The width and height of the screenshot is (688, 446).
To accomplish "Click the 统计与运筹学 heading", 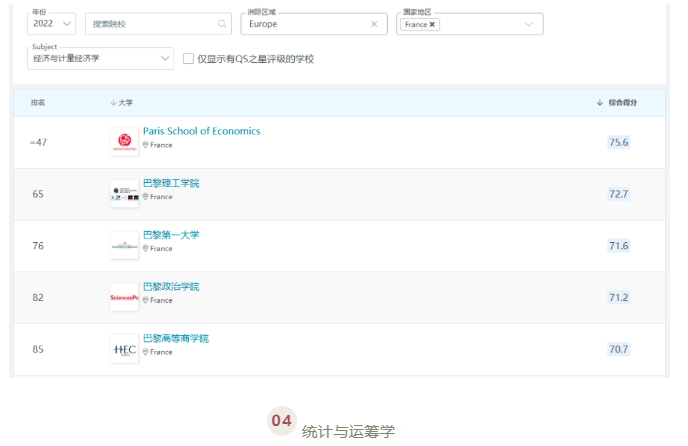I will pos(348,432).
